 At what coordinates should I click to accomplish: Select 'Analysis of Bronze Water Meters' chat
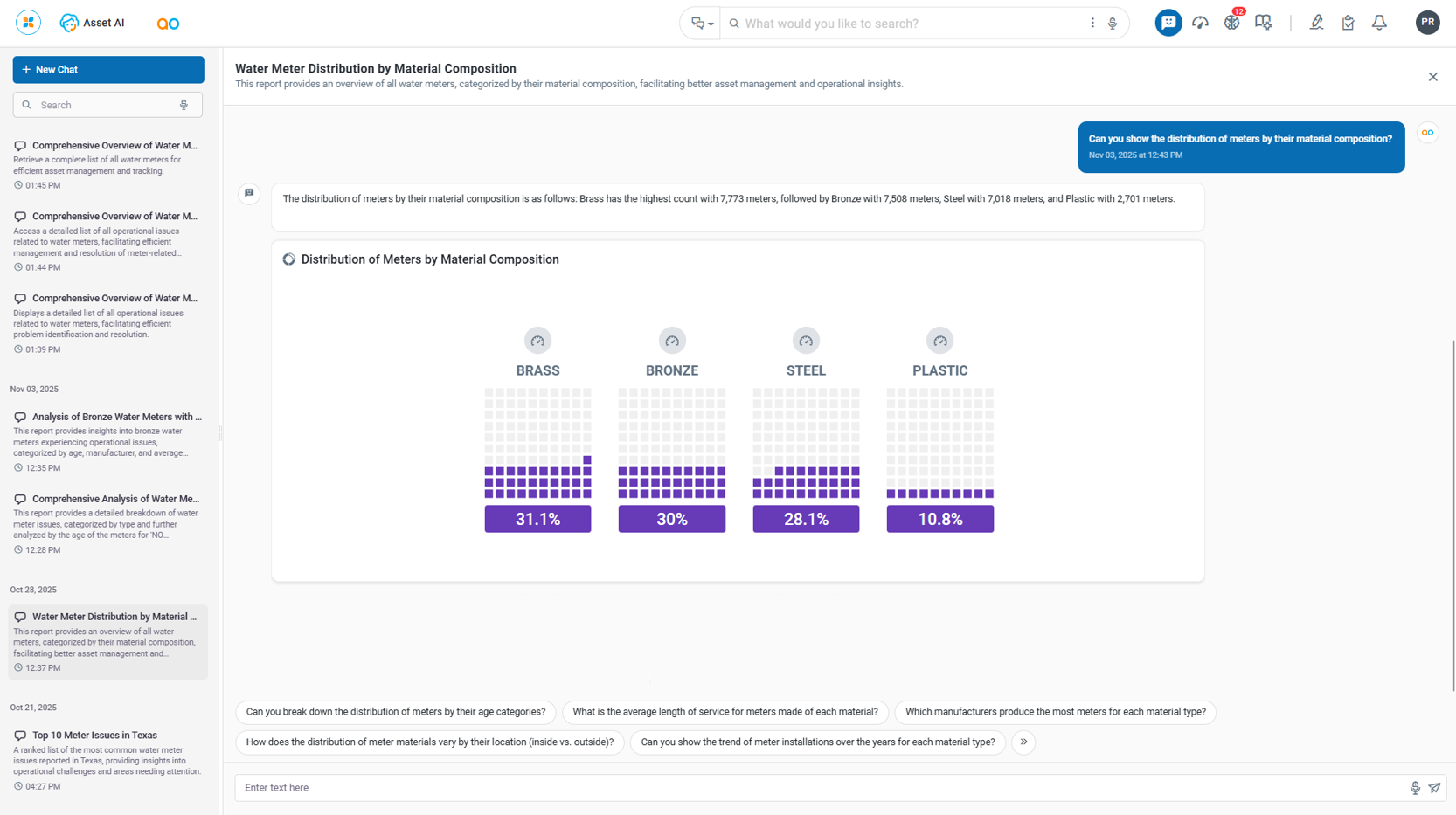[x=116, y=417]
